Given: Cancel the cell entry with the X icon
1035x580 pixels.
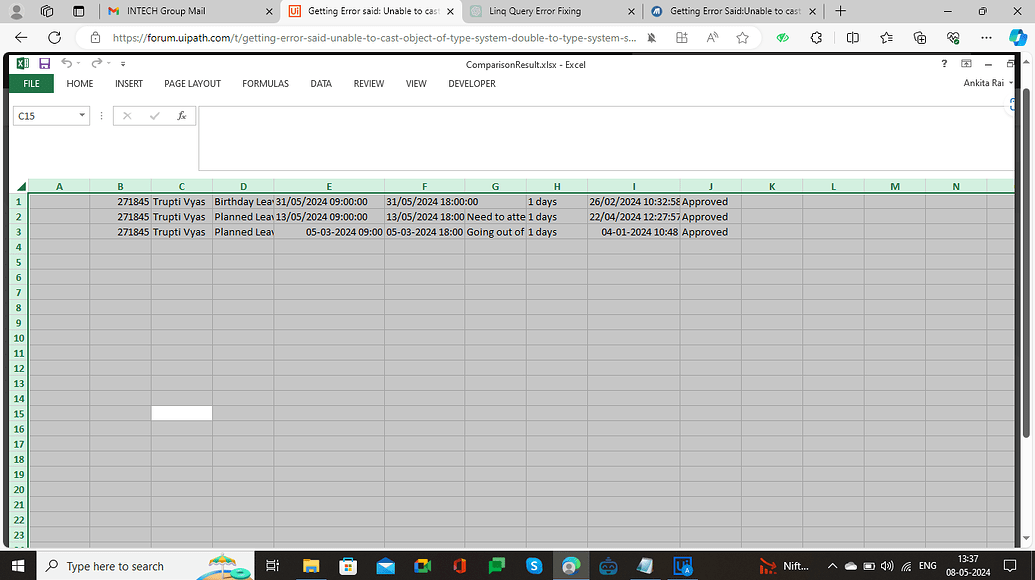Looking at the screenshot, I should tap(127, 115).
